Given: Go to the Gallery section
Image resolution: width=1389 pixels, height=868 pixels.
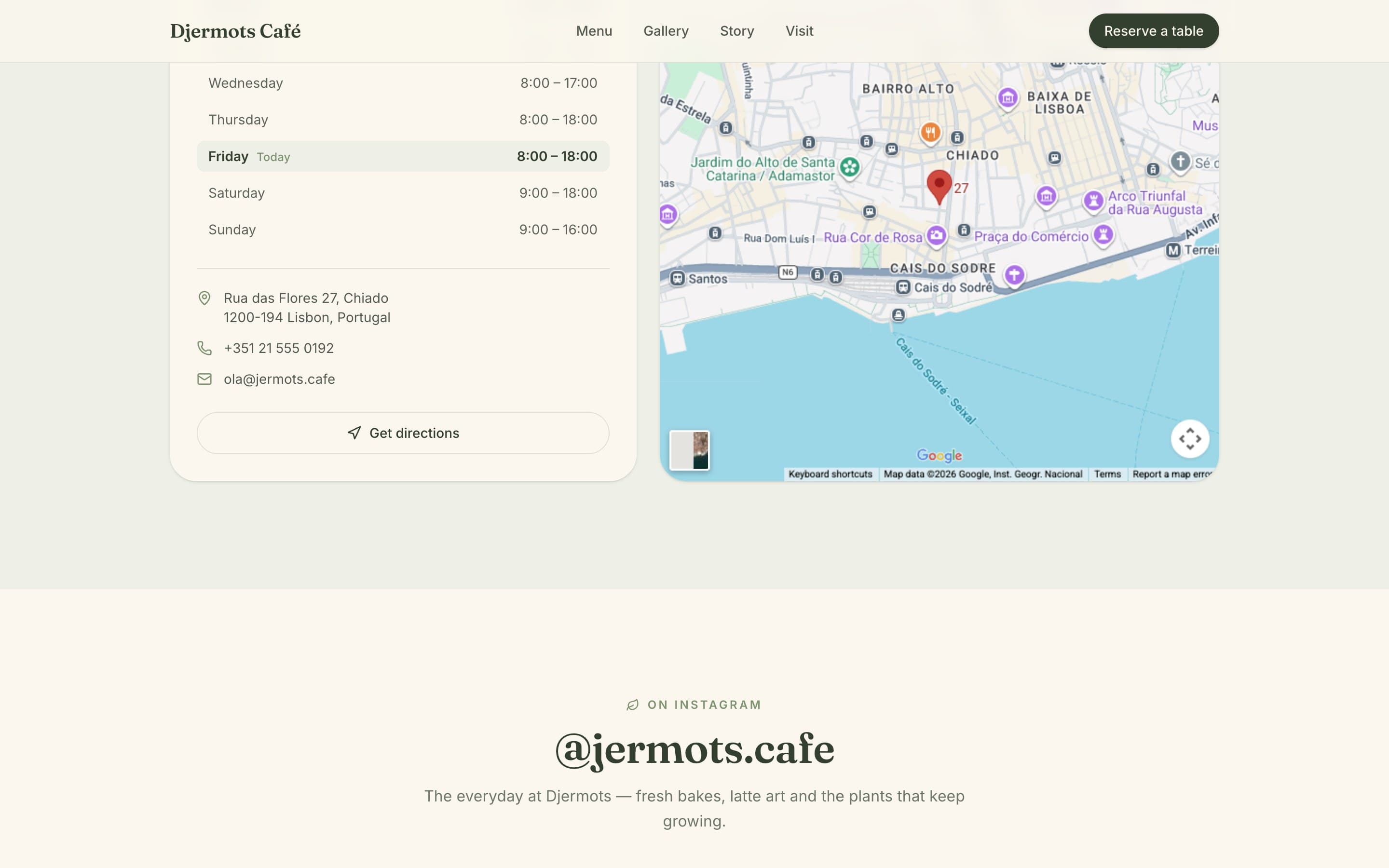Looking at the screenshot, I should pos(666,31).
